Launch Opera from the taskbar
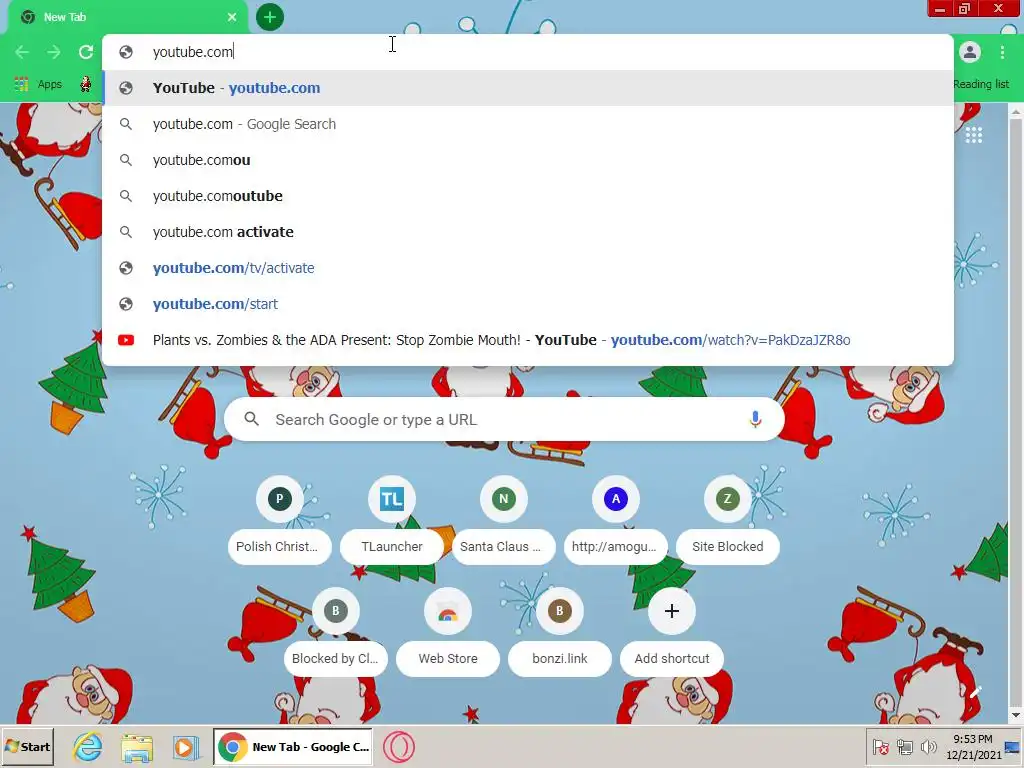The width and height of the screenshot is (1024, 768). tap(398, 746)
